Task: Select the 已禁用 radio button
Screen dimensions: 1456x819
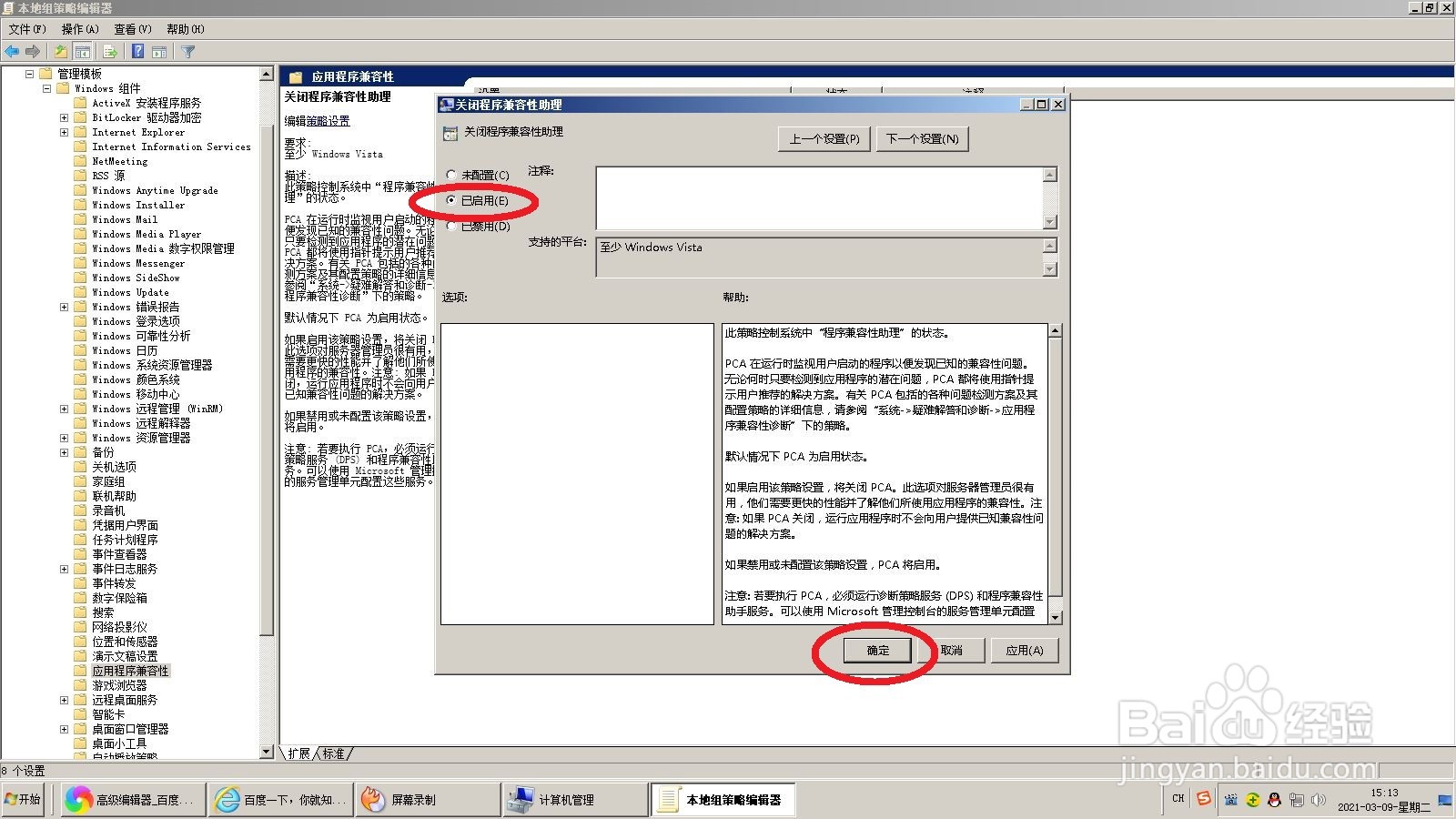Action: coord(451,225)
